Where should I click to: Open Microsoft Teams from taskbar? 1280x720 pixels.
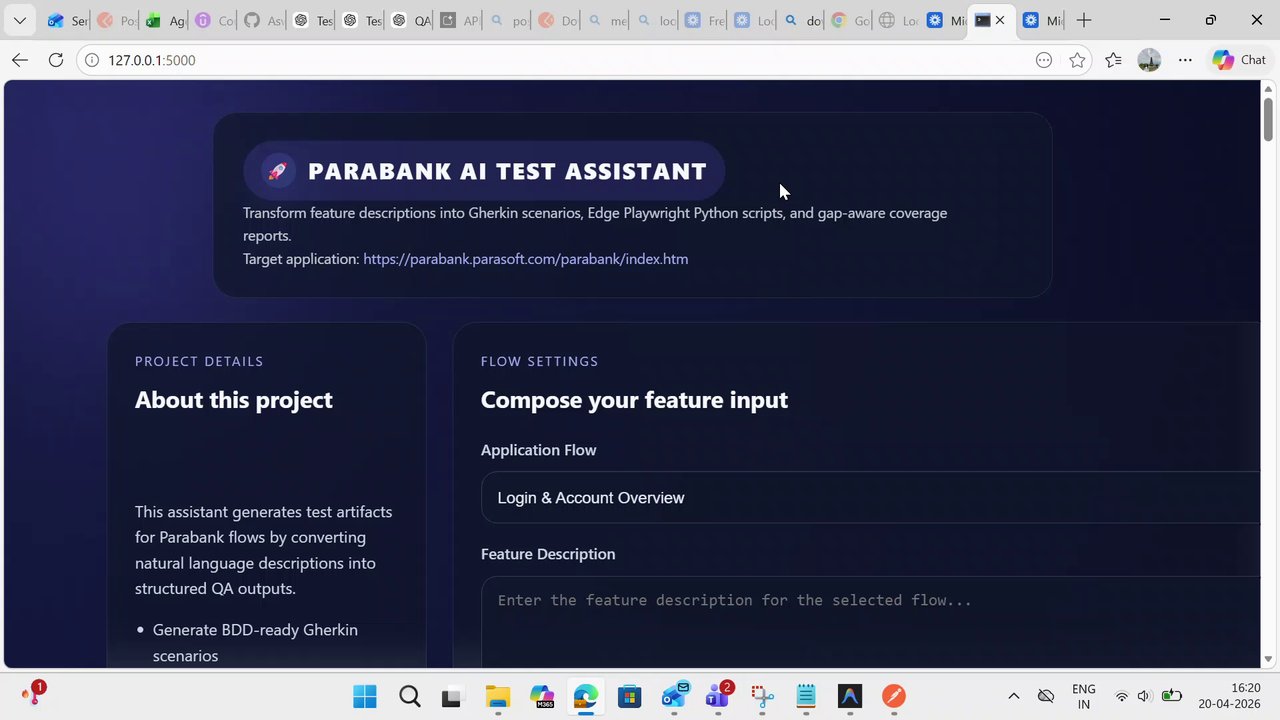coord(718,696)
